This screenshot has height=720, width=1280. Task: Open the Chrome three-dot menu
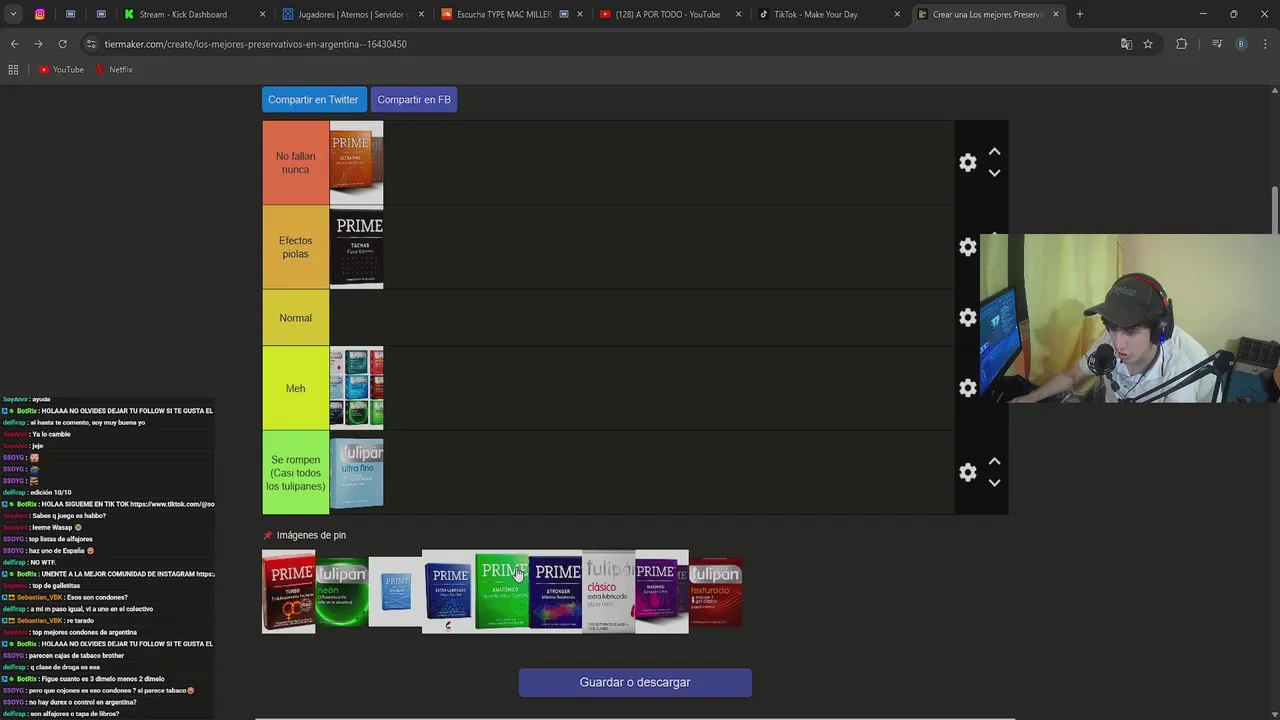tap(1265, 44)
